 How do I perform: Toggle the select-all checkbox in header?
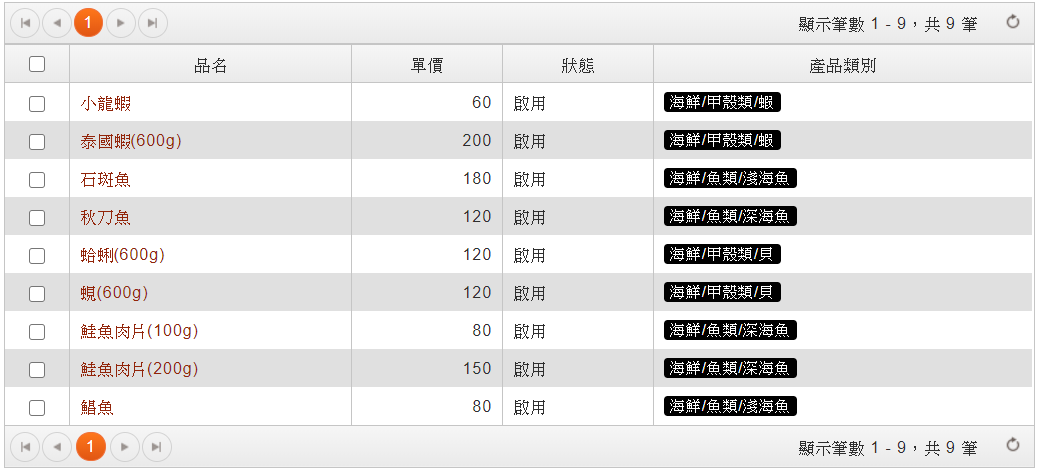tap(37, 64)
